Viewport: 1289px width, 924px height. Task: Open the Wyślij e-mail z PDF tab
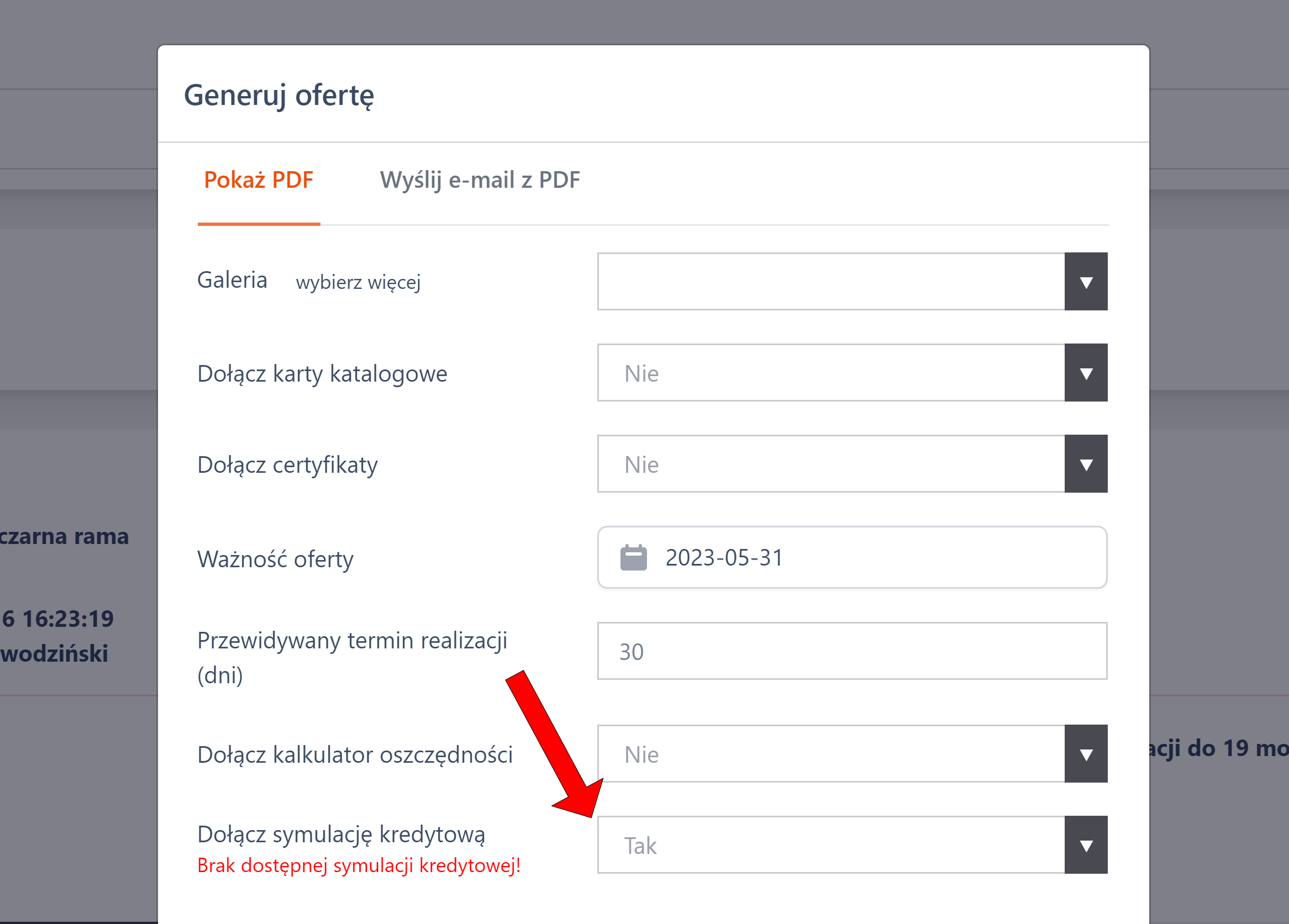(480, 180)
